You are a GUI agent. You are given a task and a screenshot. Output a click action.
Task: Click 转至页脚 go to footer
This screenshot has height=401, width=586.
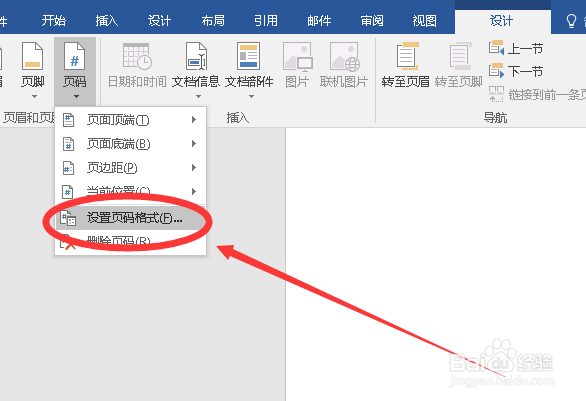point(459,65)
